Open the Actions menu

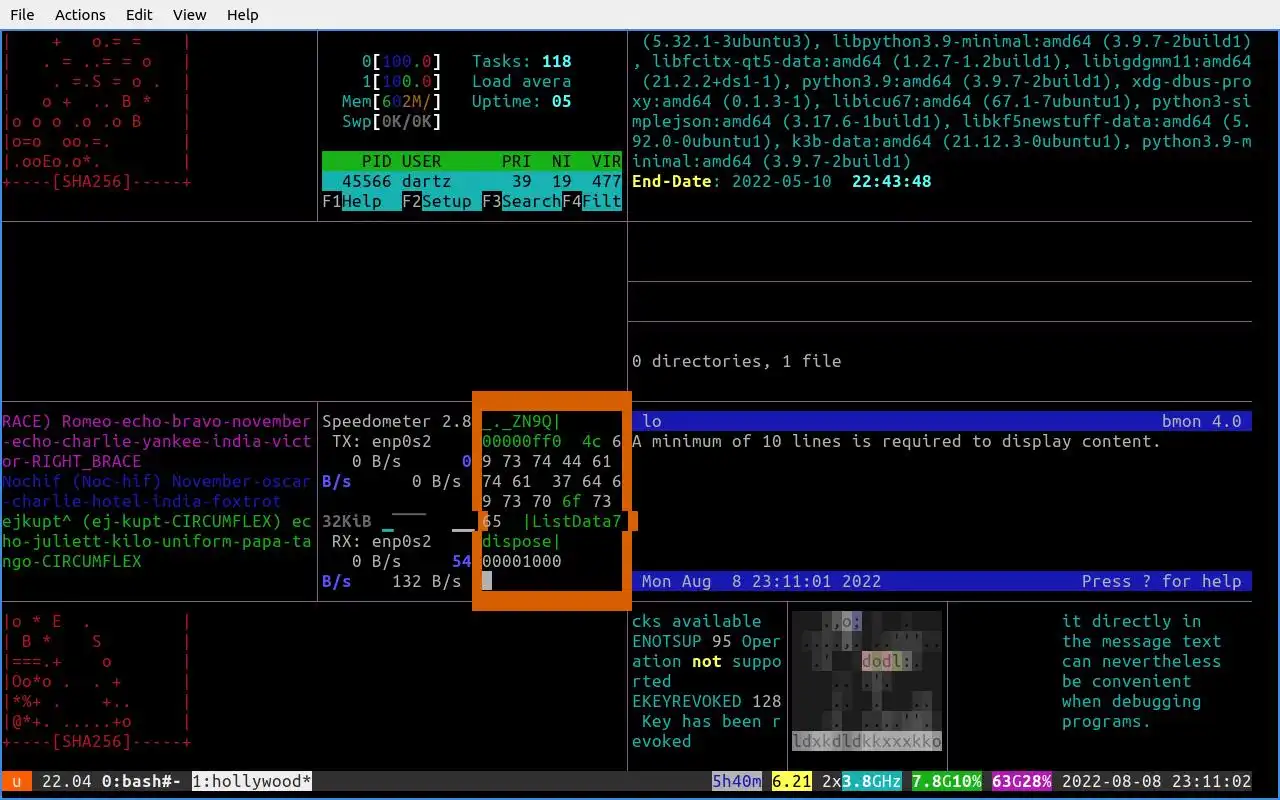point(80,14)
